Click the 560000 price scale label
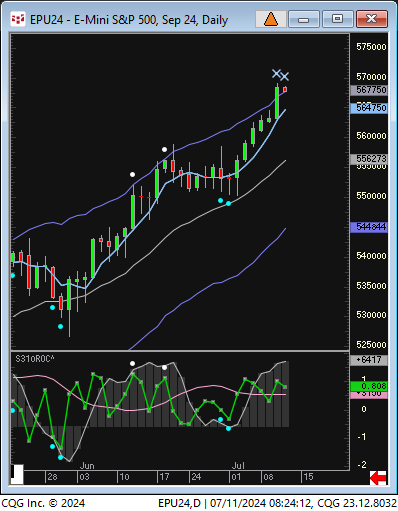 click(x=371, y=136)
